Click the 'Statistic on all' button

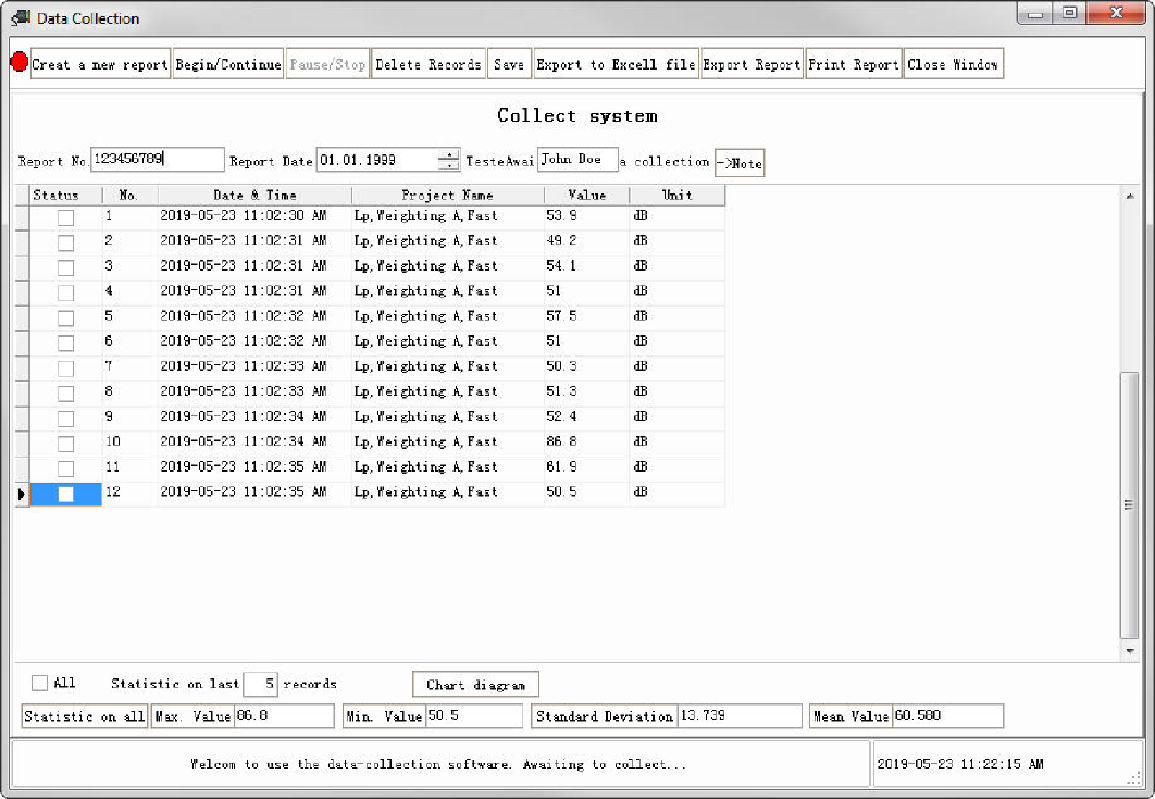tap(84, 715)
